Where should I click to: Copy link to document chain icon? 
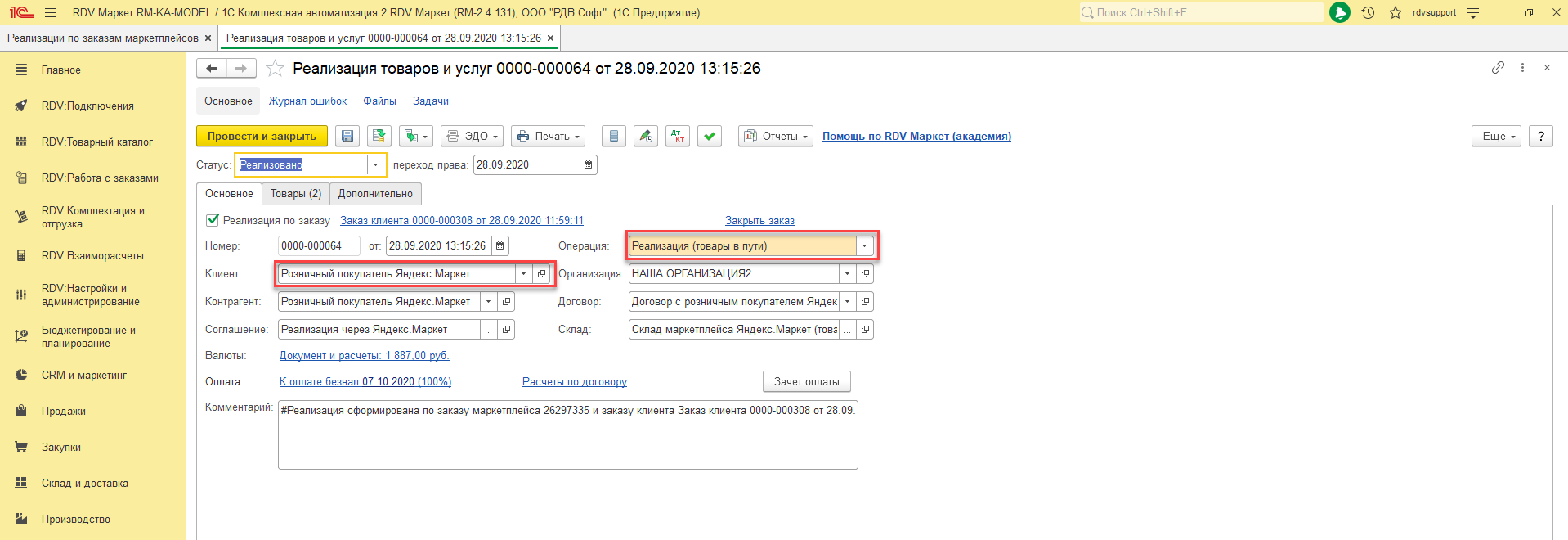(x=1498, y=68)
